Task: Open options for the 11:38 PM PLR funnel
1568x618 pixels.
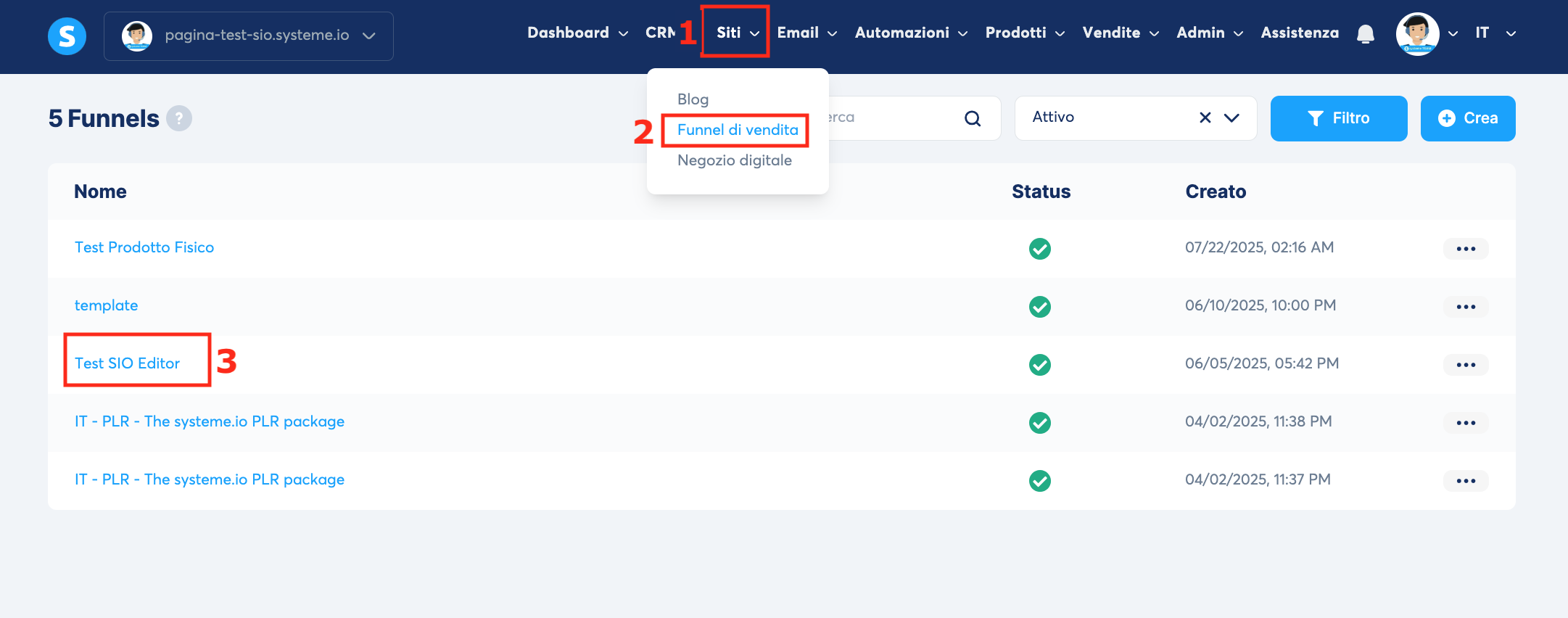Action: click(1466, 423)
